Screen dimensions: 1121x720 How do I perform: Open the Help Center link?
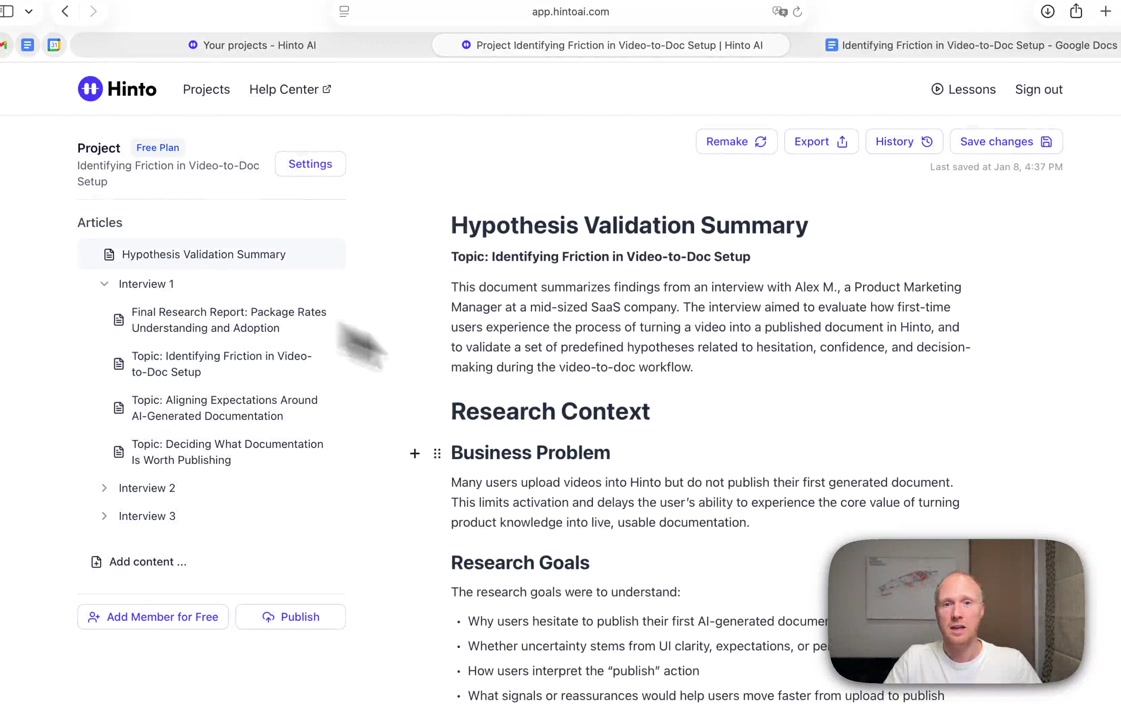click(x=289, y=89)
